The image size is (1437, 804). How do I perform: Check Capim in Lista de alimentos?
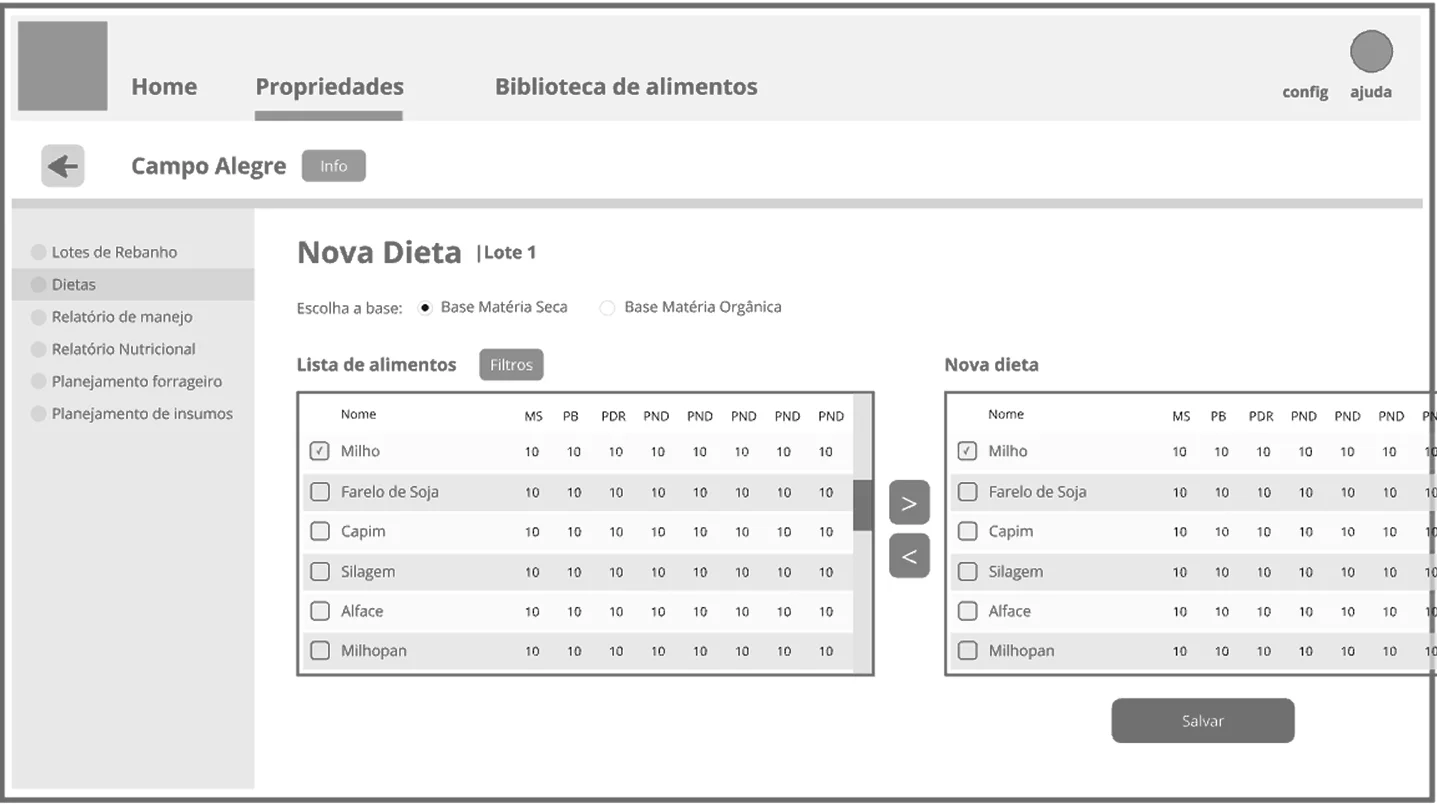(x=320, y=532)
